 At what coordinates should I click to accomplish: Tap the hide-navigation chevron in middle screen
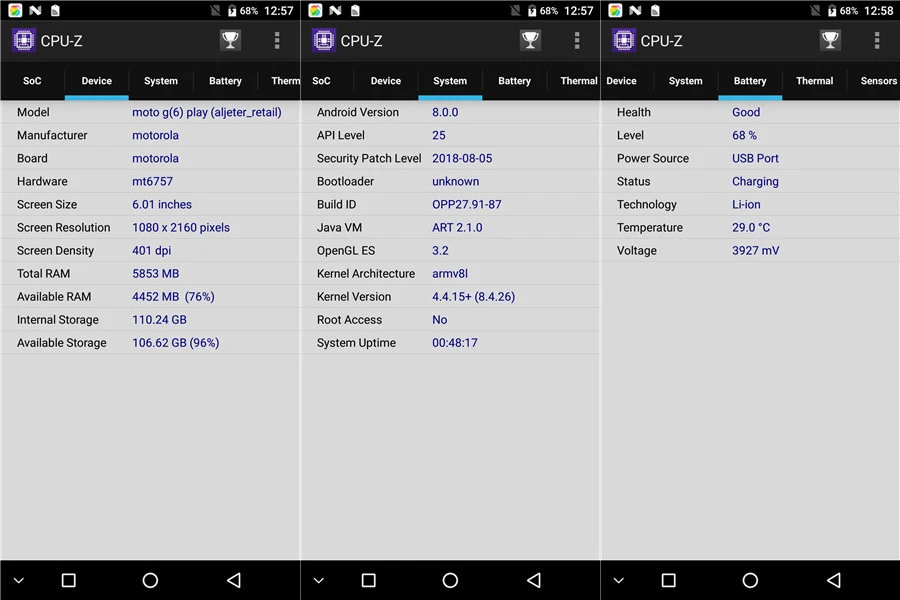[319, 580]
